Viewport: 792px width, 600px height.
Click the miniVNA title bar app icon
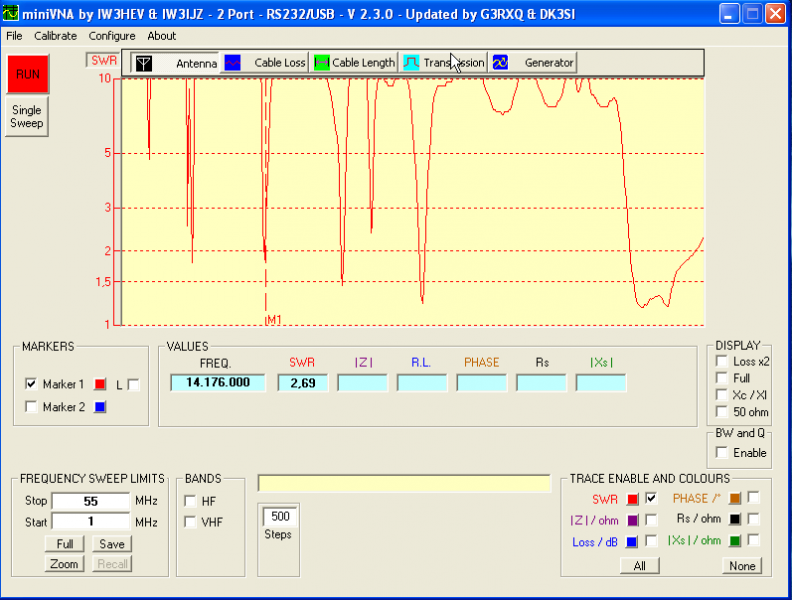(x=11, y=13)
